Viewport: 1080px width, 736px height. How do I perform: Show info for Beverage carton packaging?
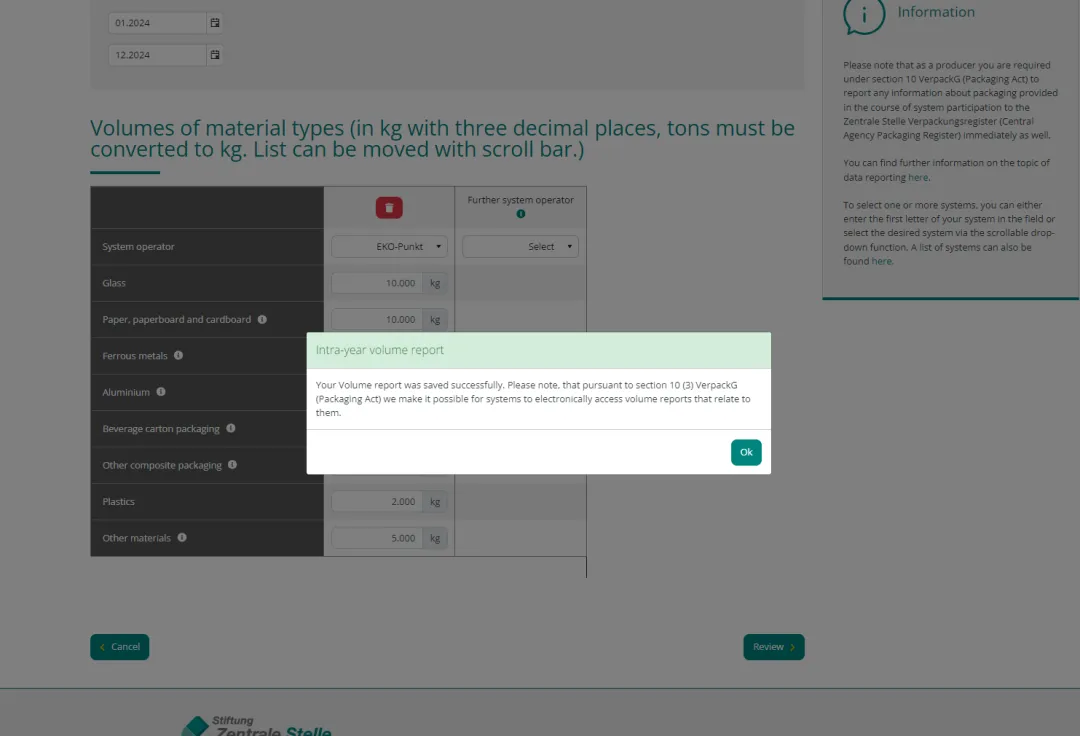click(230, 429)
